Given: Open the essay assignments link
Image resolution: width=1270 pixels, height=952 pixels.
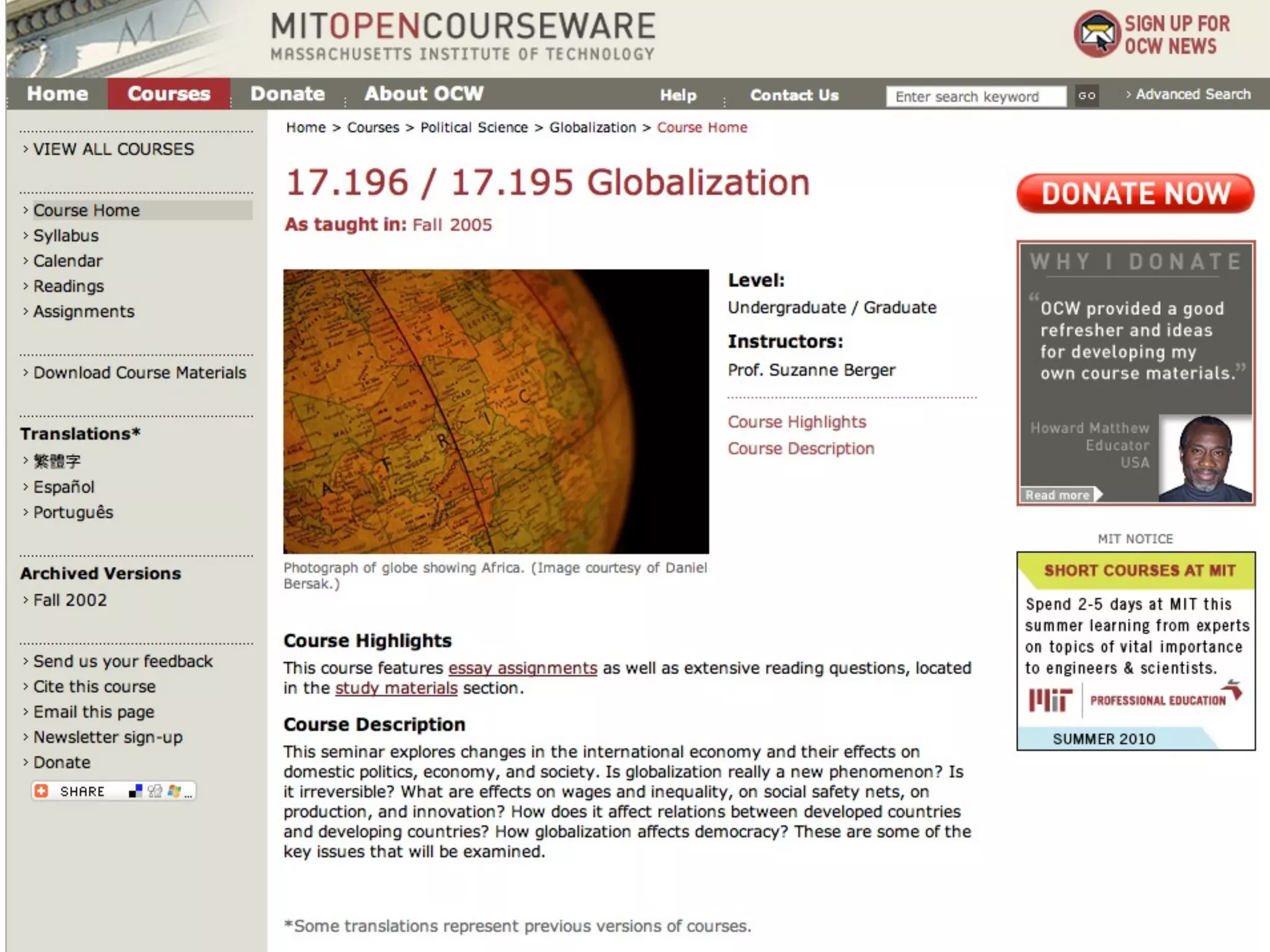Looking at the screenshot, I should 522,668.
